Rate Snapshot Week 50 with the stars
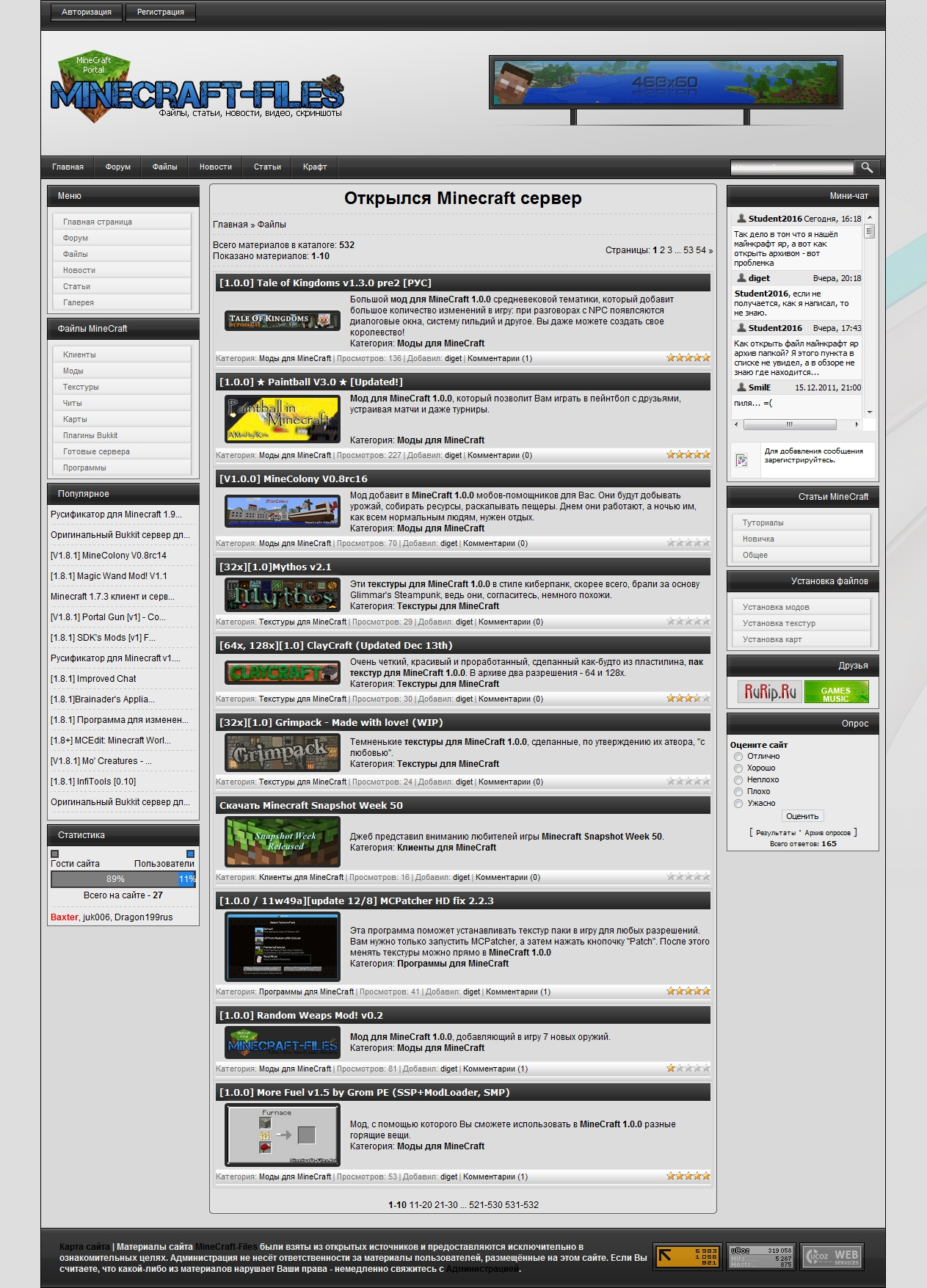Image resolution: width=927 pixels, height=1288 pixels. (x=688, y=877)
